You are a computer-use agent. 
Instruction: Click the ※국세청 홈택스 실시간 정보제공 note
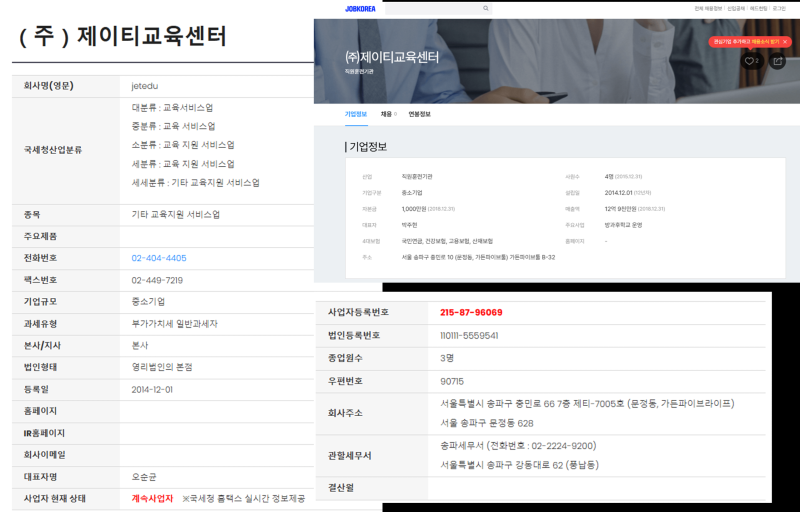click(244, 498)
